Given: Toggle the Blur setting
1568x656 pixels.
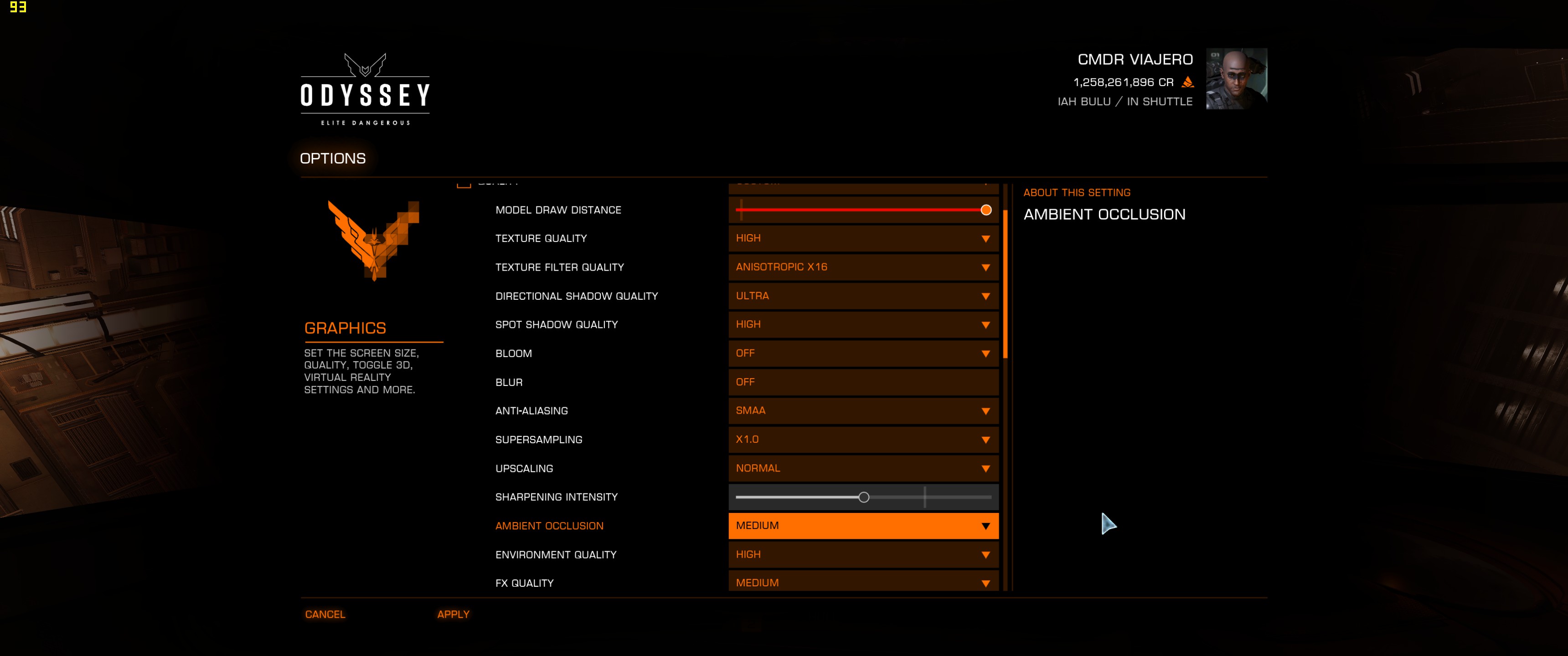Looking at the screenshot, I should 863,382.
